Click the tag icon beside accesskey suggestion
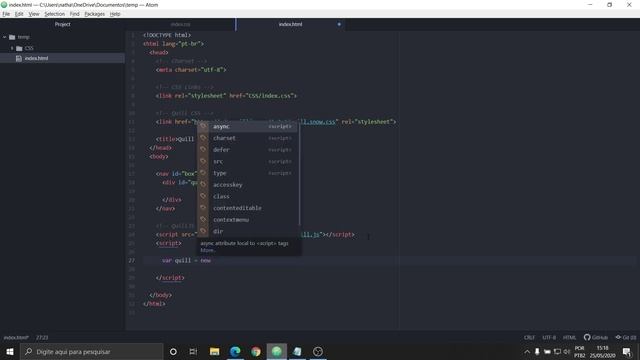This screenshot has width=640, height=360. [x=203, y=184]
